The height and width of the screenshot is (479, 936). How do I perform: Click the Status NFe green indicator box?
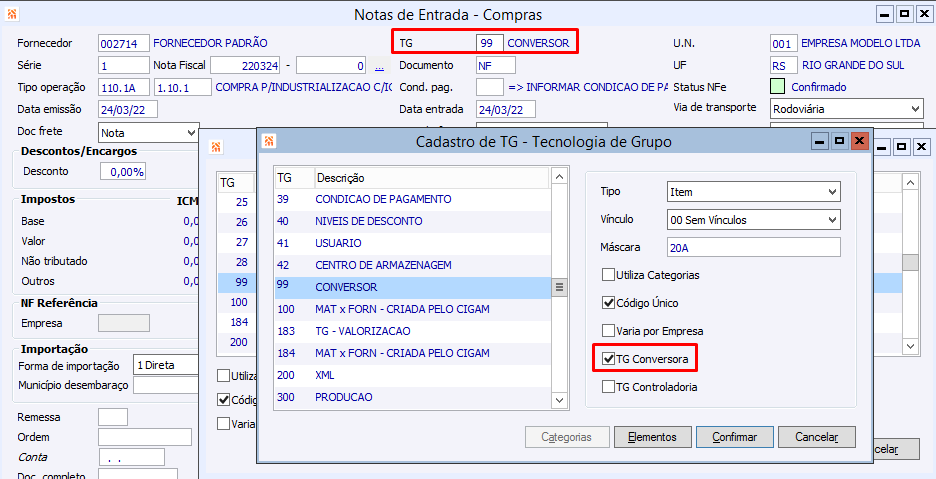pos(777,87)
